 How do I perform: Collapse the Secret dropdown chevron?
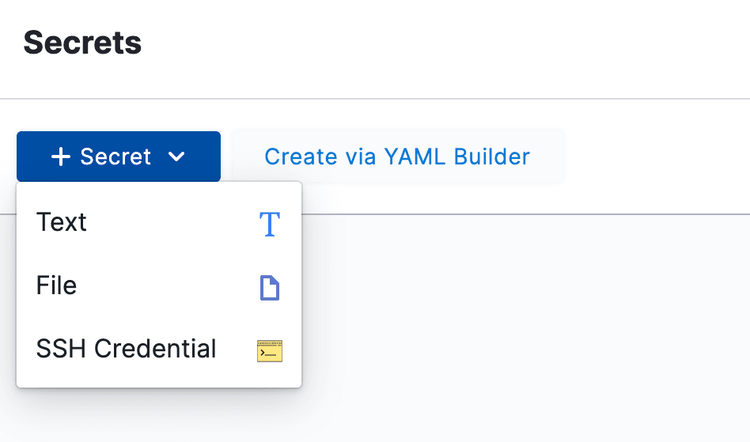177,157
